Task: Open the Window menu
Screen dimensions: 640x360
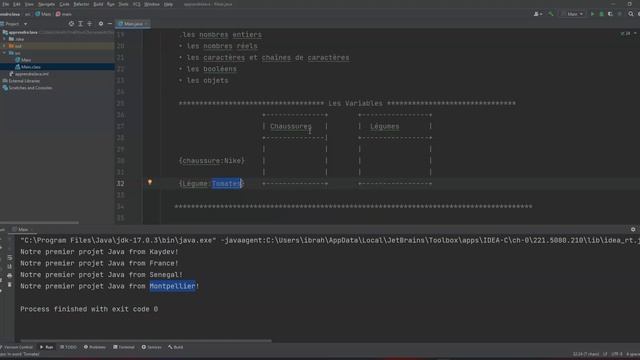Action: click(152, 4)
